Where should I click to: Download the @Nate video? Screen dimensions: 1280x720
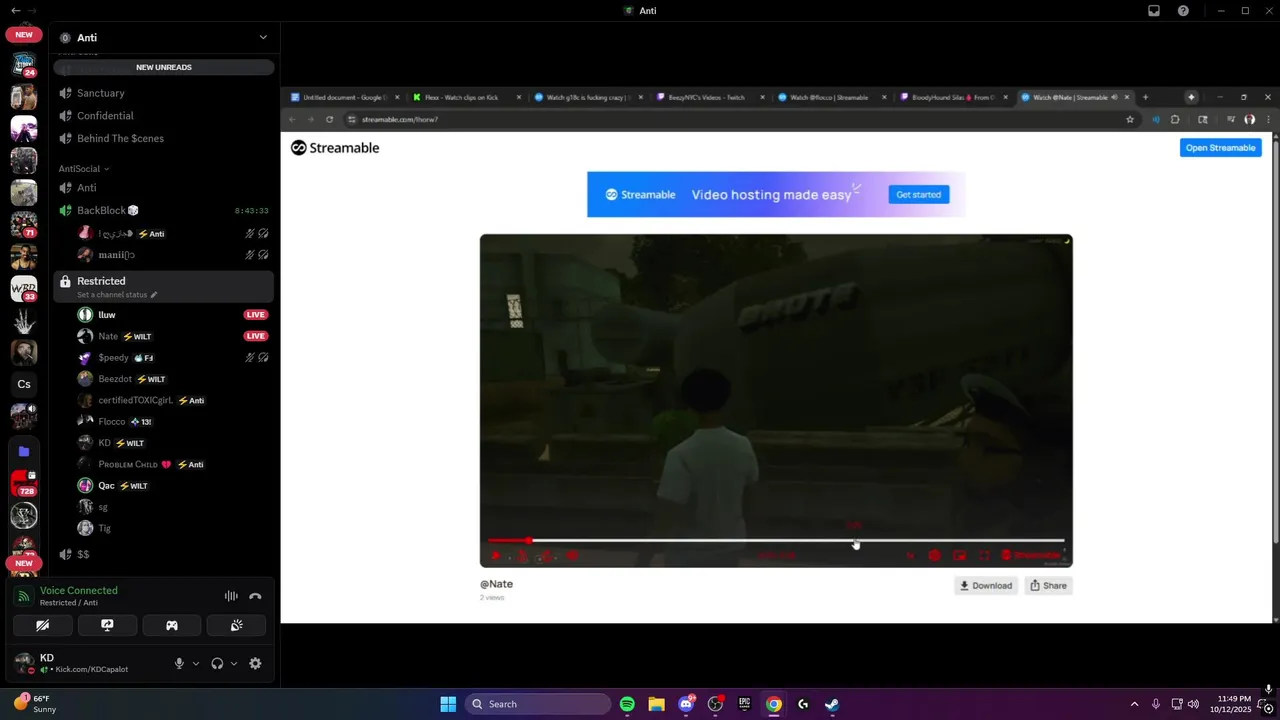[986, 586]
